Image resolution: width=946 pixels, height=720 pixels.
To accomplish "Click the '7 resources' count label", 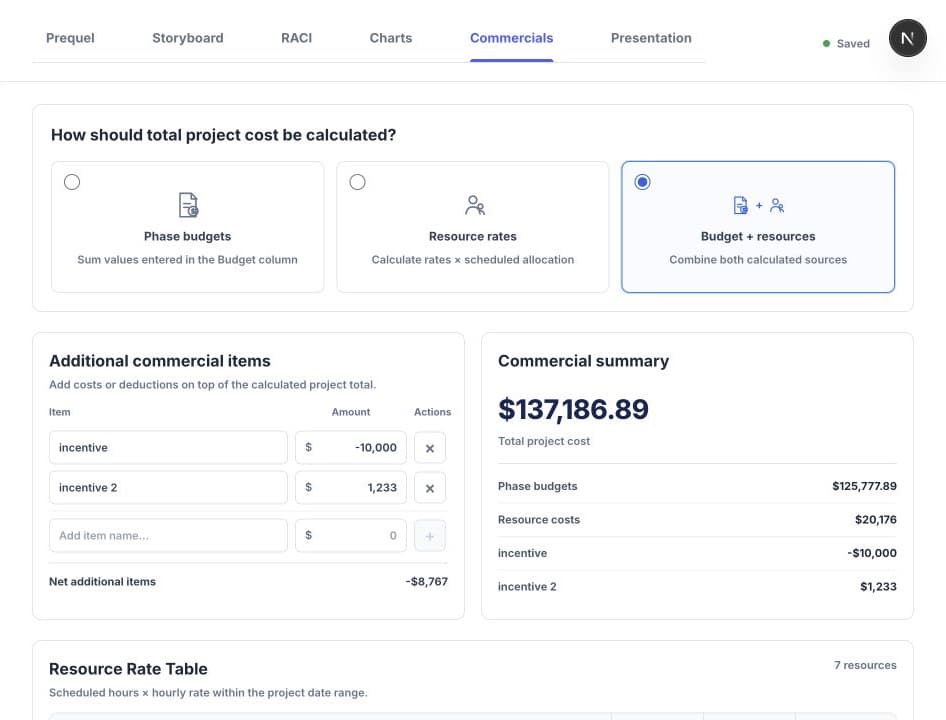I will (865, 665).
